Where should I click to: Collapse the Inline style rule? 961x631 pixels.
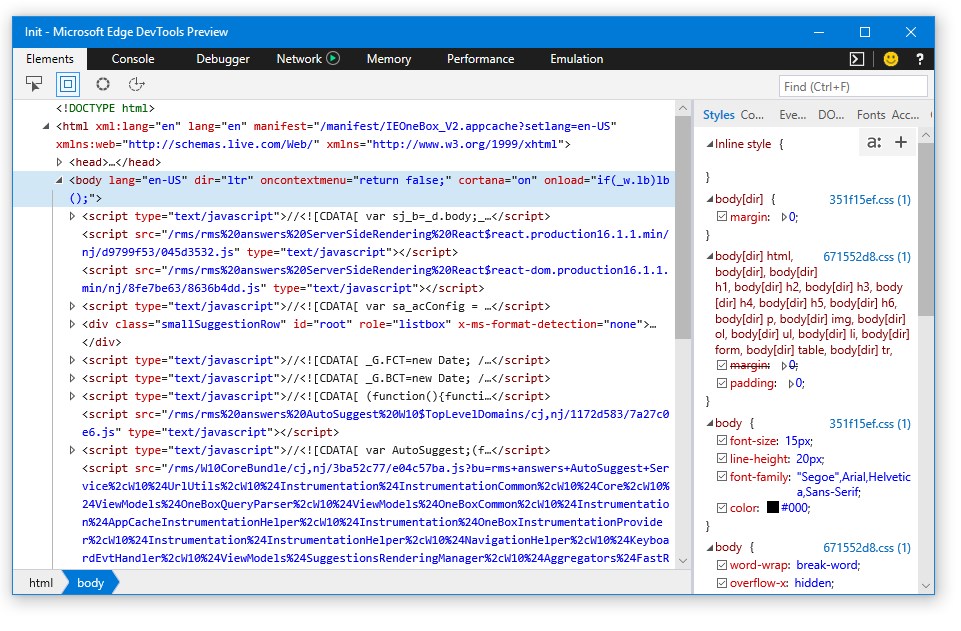coord(710,145)
